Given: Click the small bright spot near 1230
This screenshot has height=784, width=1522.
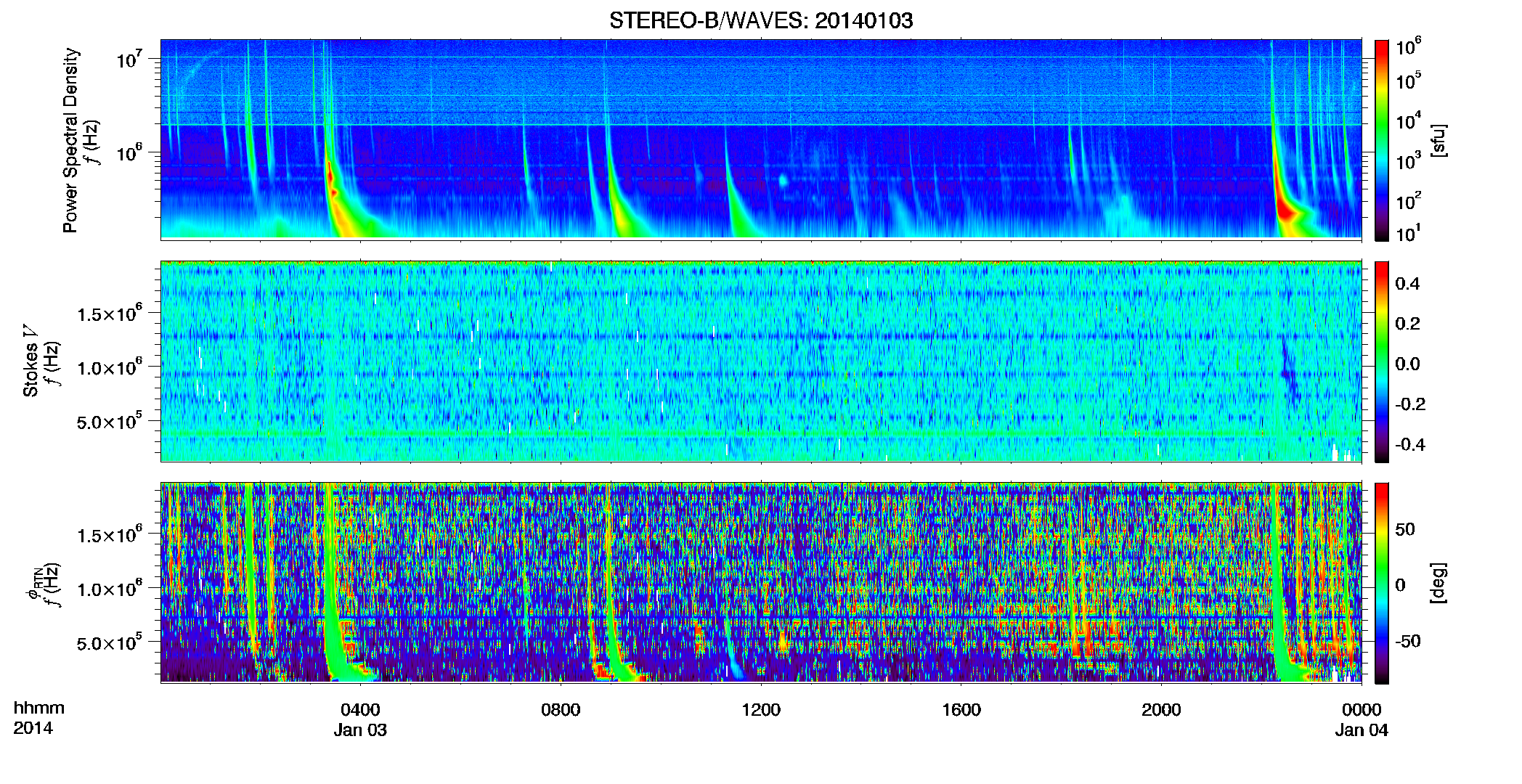Looking at the screenshot, I should tap(784, 181).
